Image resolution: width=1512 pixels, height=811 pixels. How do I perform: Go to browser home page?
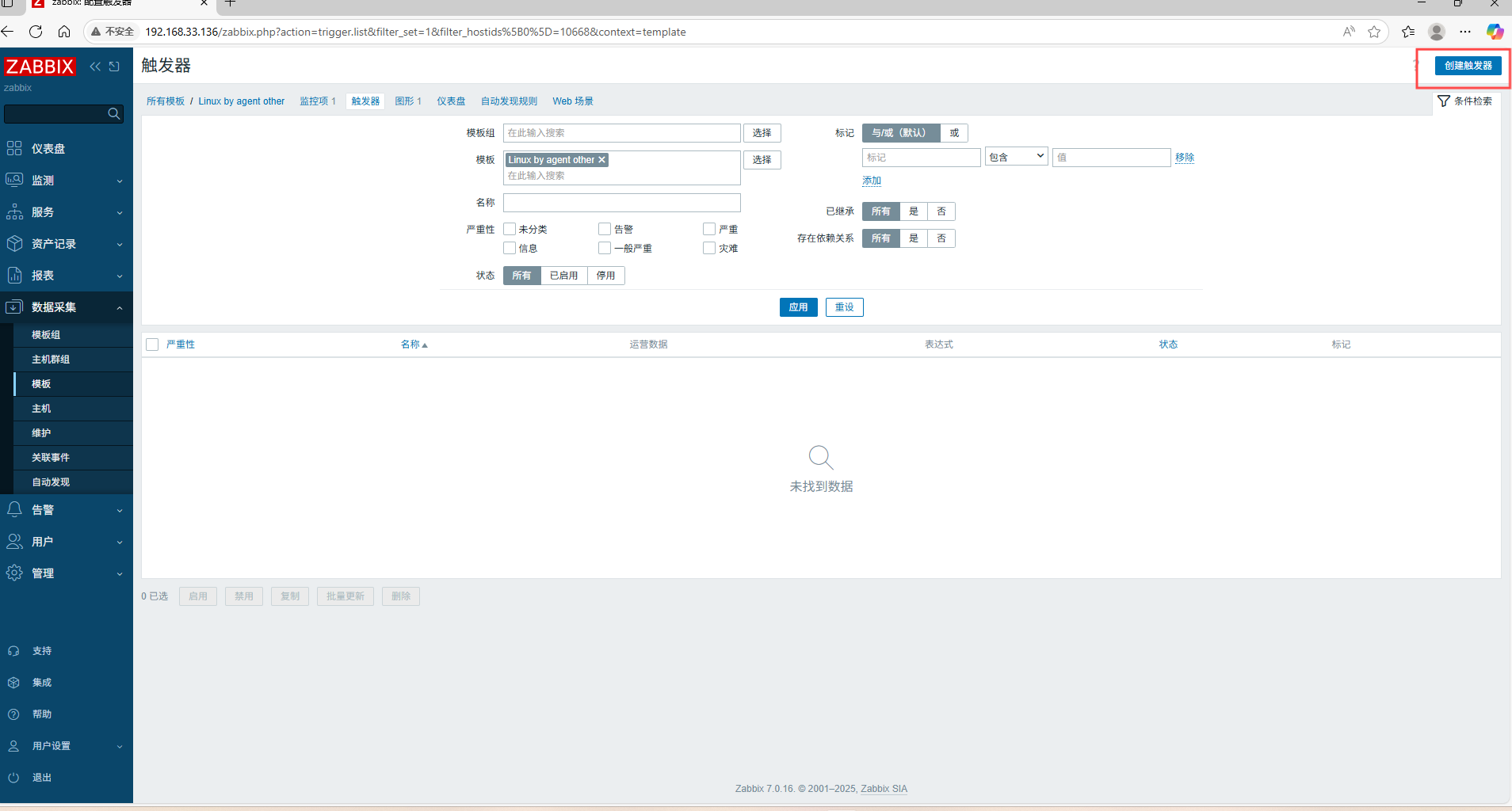coord(64,32)
